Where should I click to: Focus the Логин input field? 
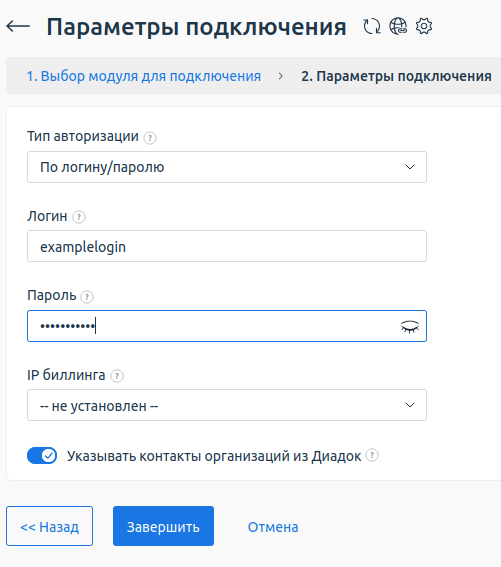tap(227, 246)
